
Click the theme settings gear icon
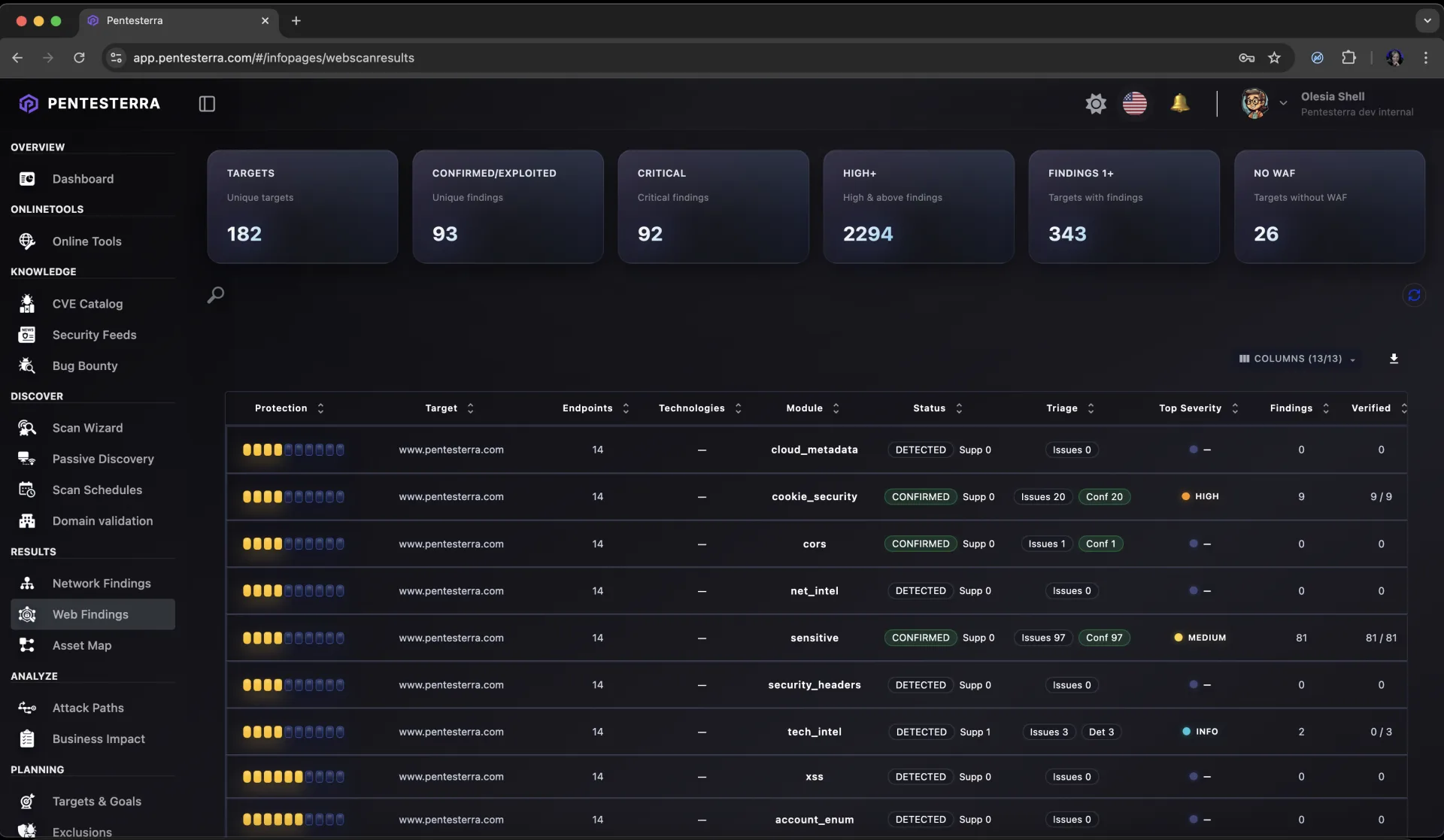click(1096, 104)
